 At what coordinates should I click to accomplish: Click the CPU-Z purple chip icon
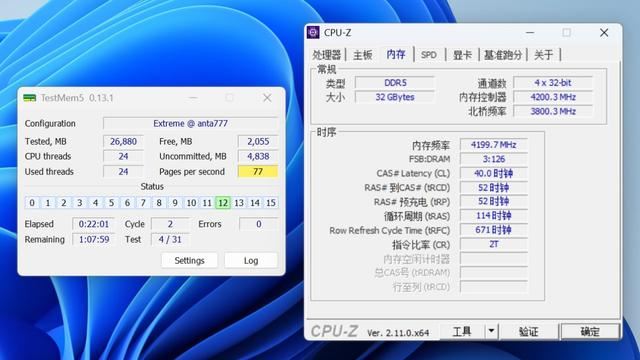[313, 32]
